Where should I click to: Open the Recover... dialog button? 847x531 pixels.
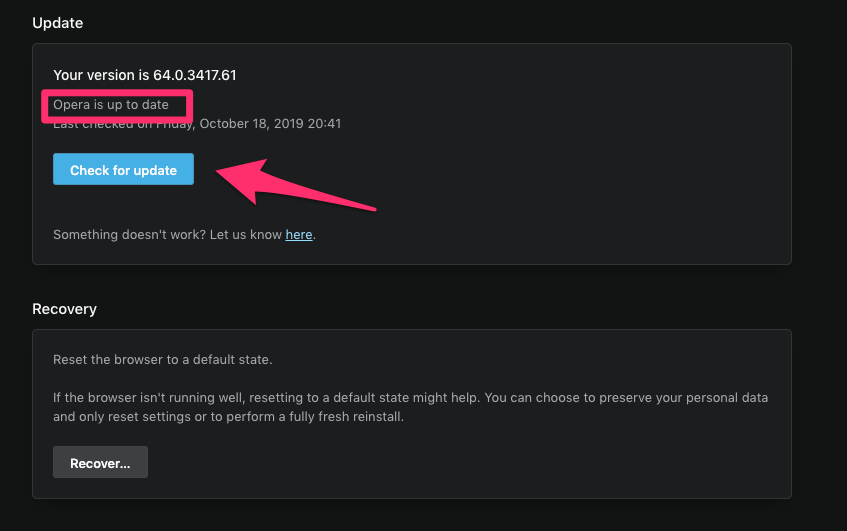point(100,463)
